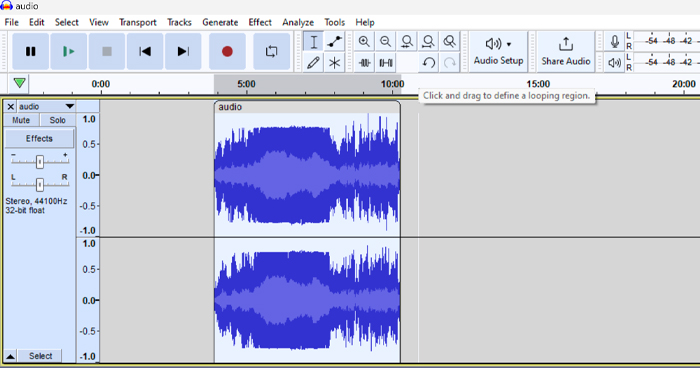This screenshot has height=368, width=700.
Task: Close the audio track with X
Action: point(11,107)
